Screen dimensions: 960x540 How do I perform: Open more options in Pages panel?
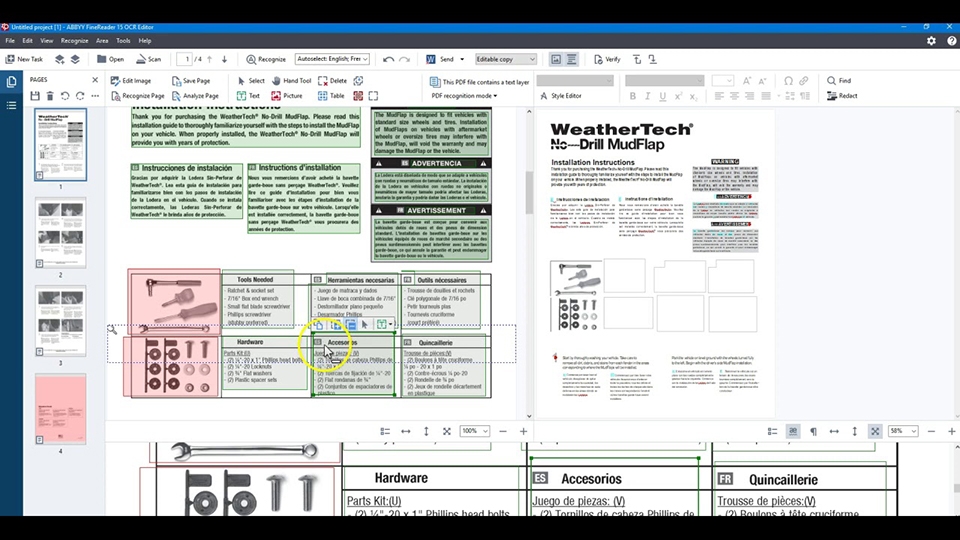pos(95,96)
